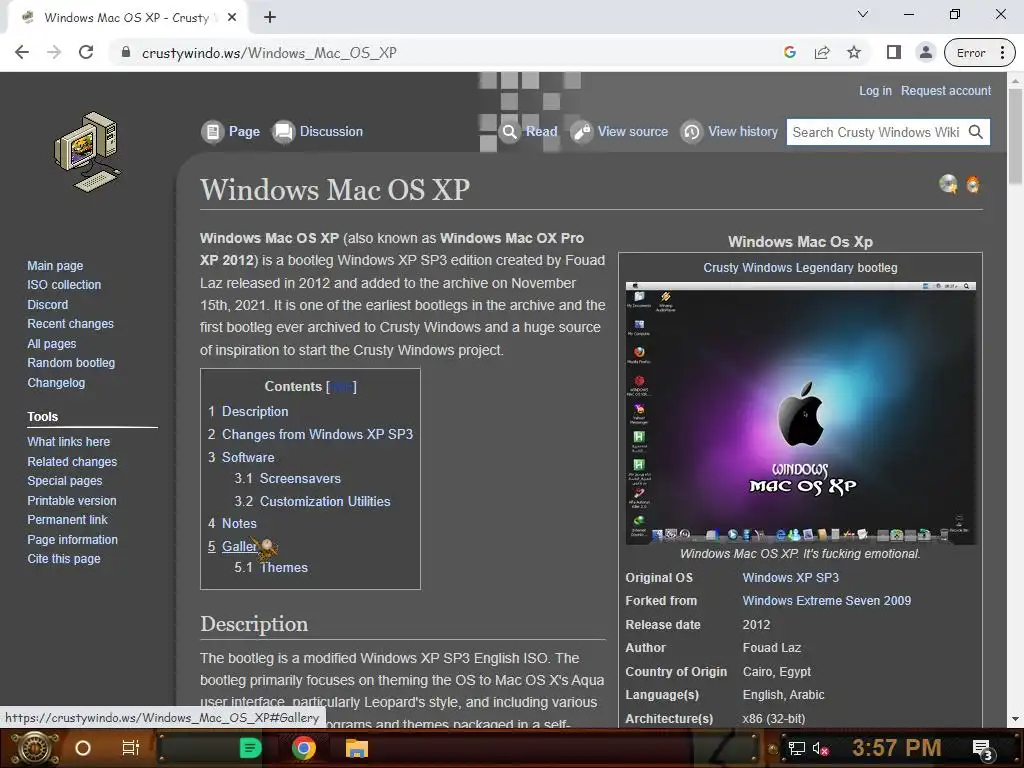Open a new browser tab

[270, 18]
